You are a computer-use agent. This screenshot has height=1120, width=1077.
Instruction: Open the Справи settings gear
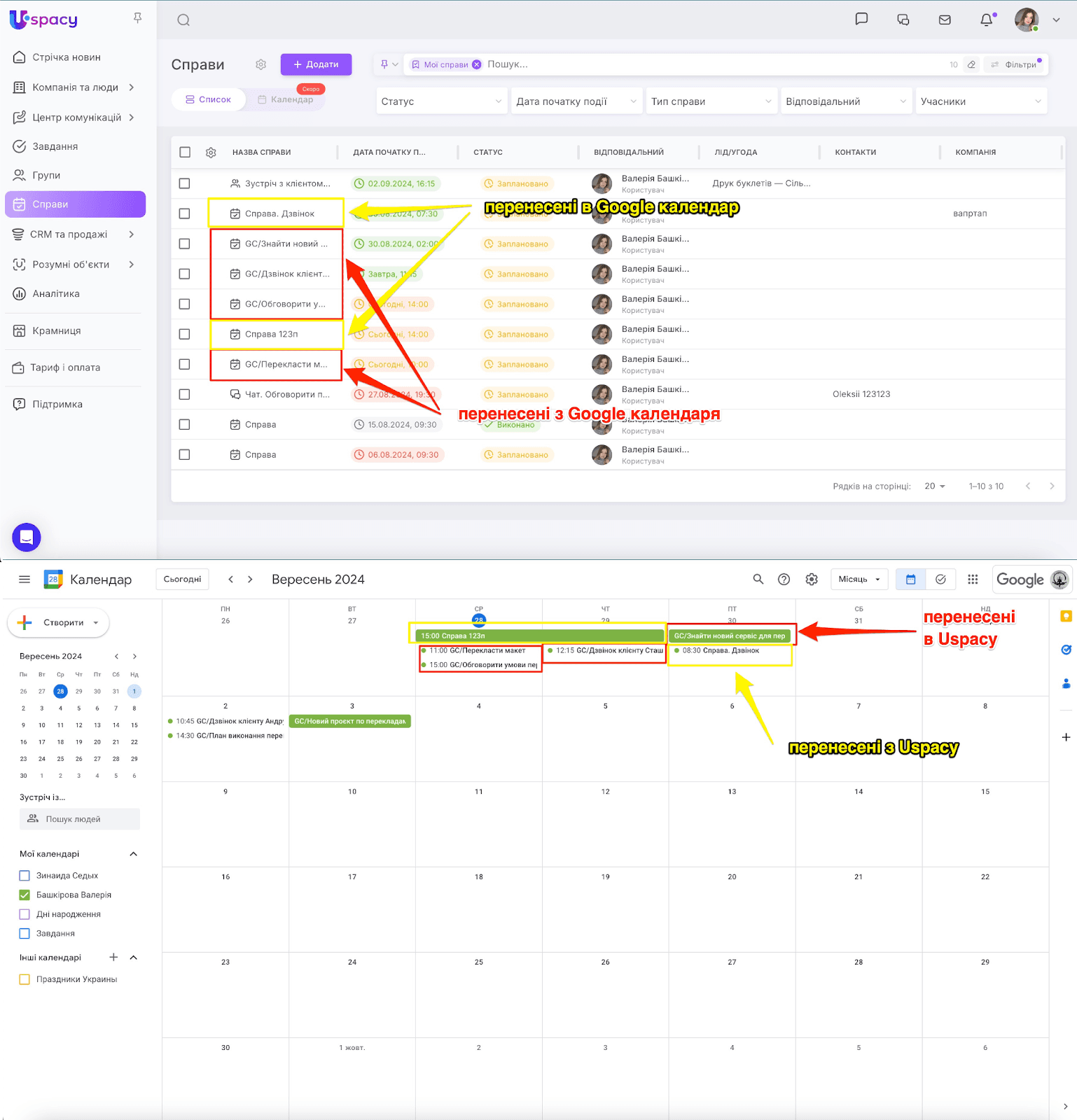coord(260,64)
